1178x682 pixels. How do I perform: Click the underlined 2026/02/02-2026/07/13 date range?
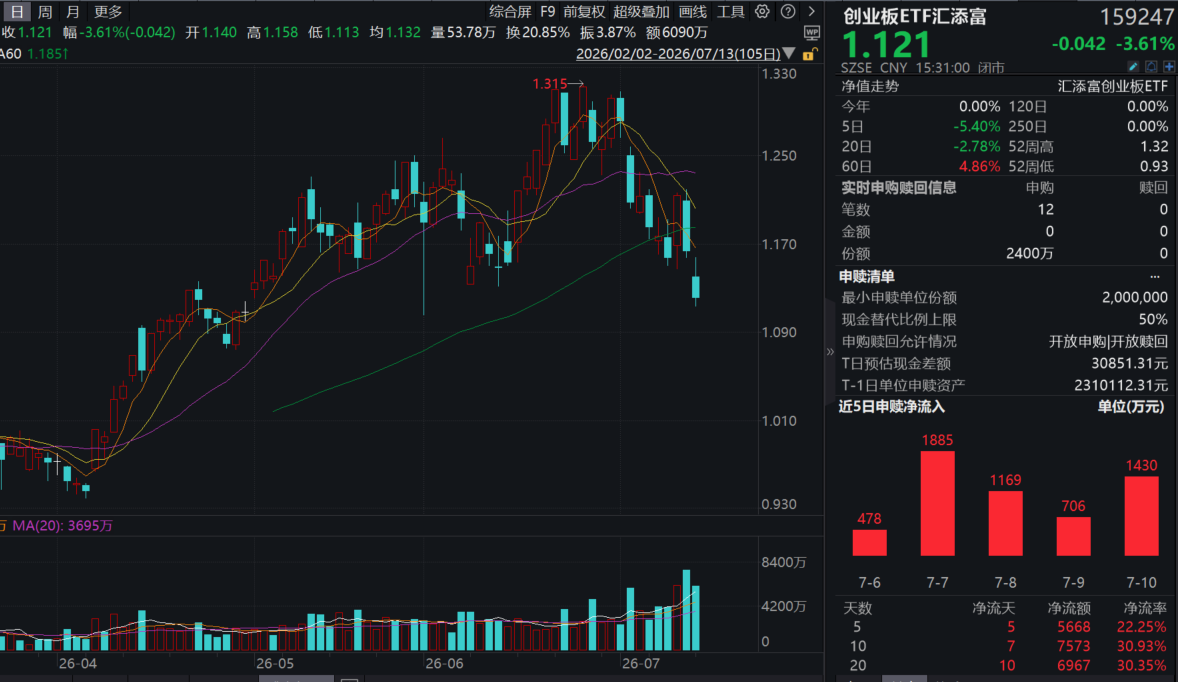[x=678, y=54]
